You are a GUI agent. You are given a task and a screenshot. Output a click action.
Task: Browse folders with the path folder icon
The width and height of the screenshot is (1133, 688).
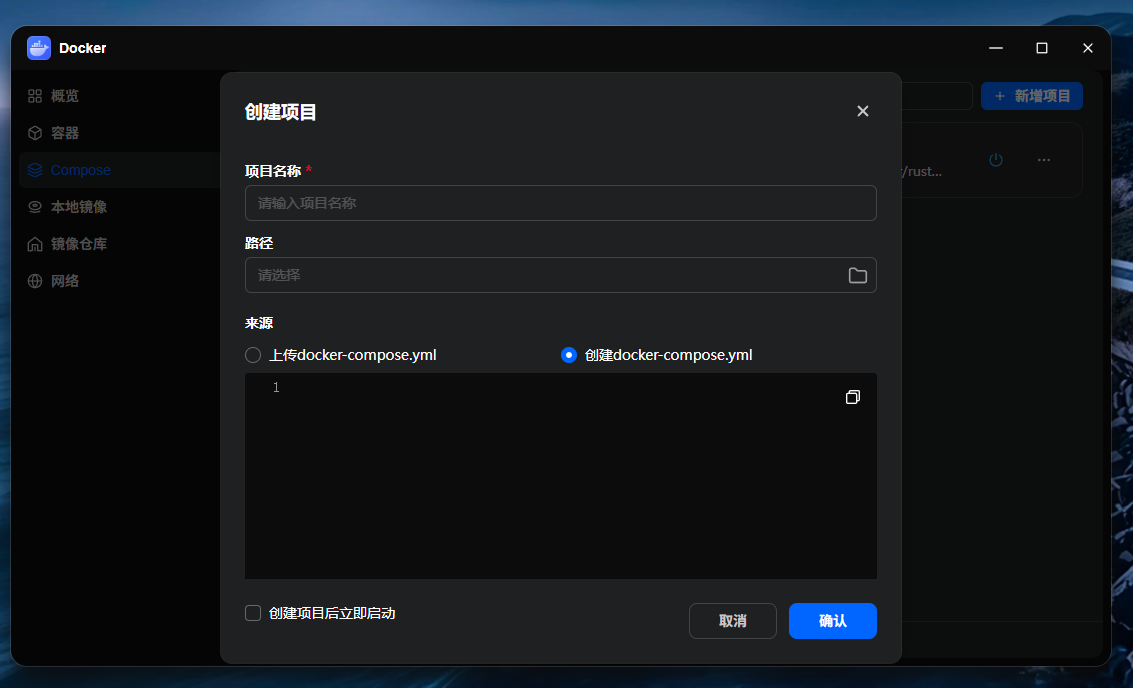click(x=858, y=275)
